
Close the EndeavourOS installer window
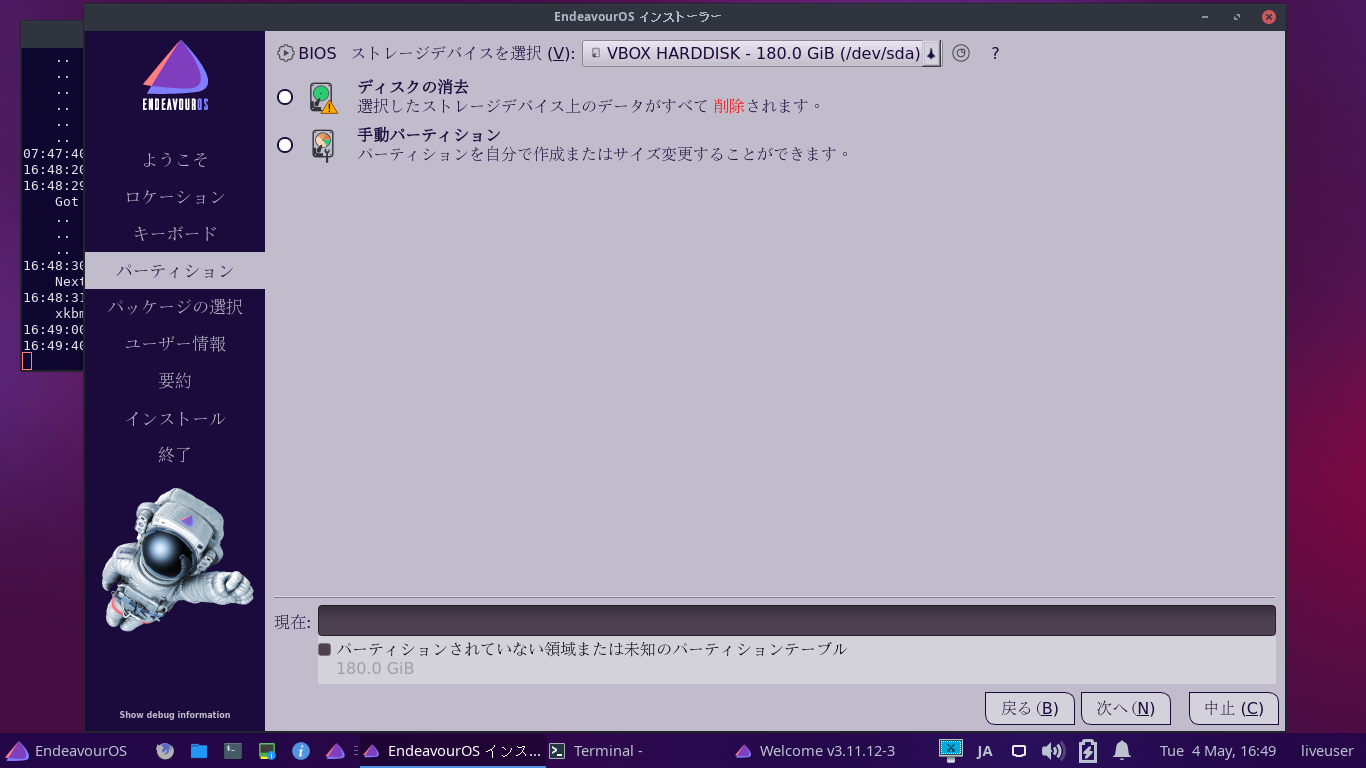(1268, 17)
